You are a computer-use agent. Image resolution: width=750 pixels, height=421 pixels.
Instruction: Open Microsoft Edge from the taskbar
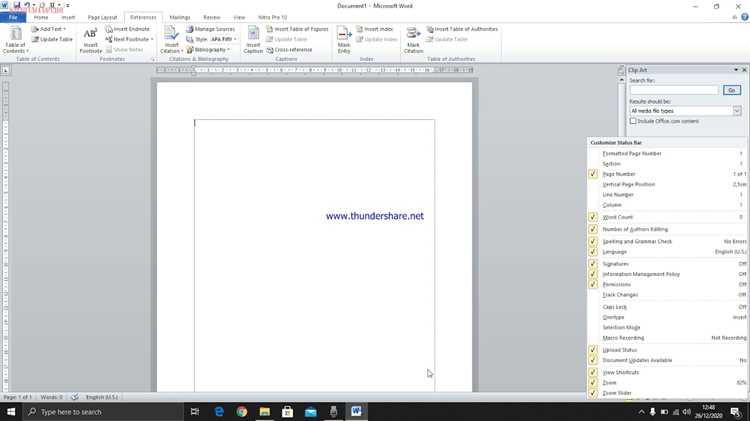[x=219, y=411]
